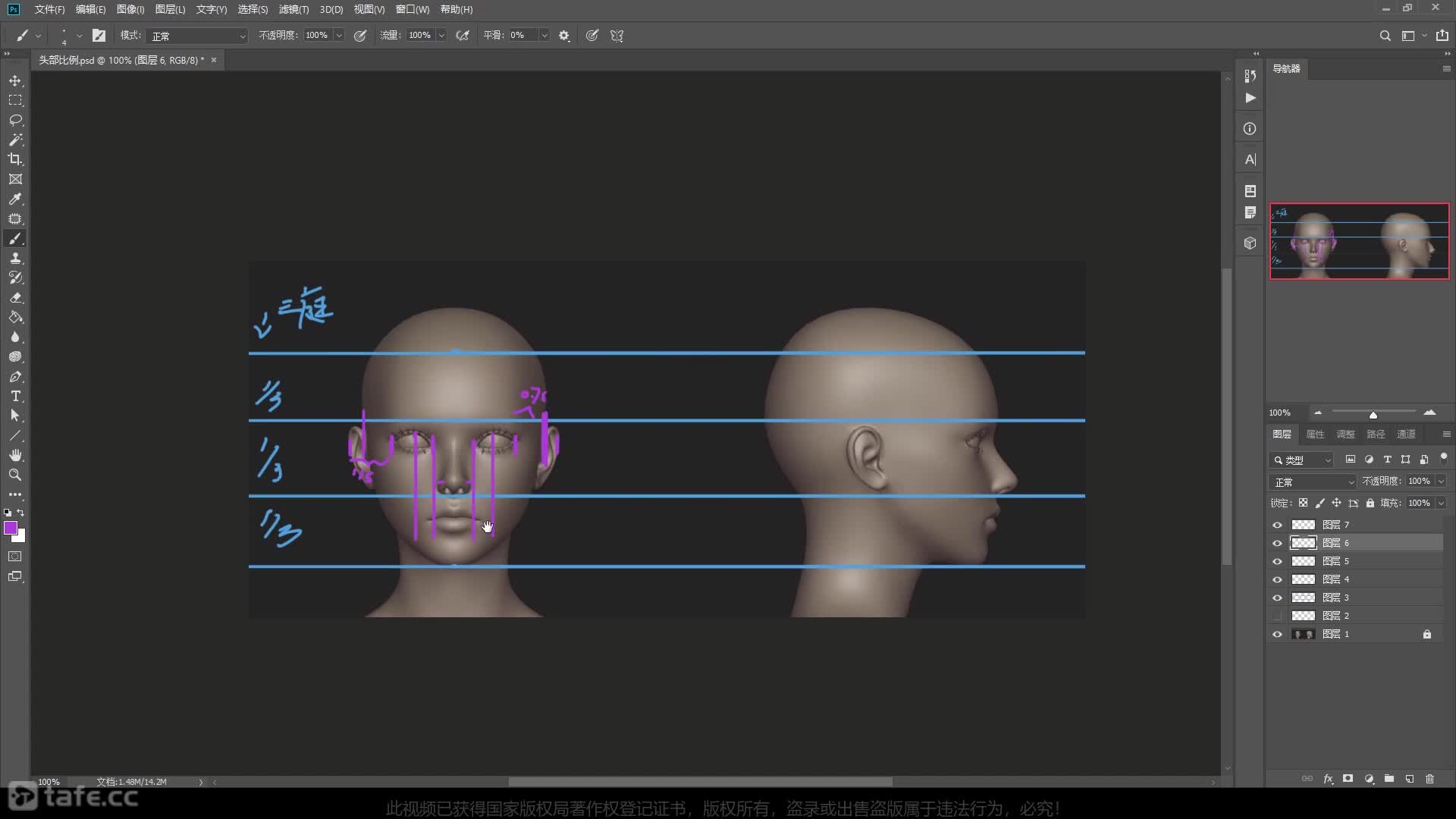Enable airbrush build-up icon
Image resolution: width=1456 pixels, height=819 pixels.
[463, 36]
